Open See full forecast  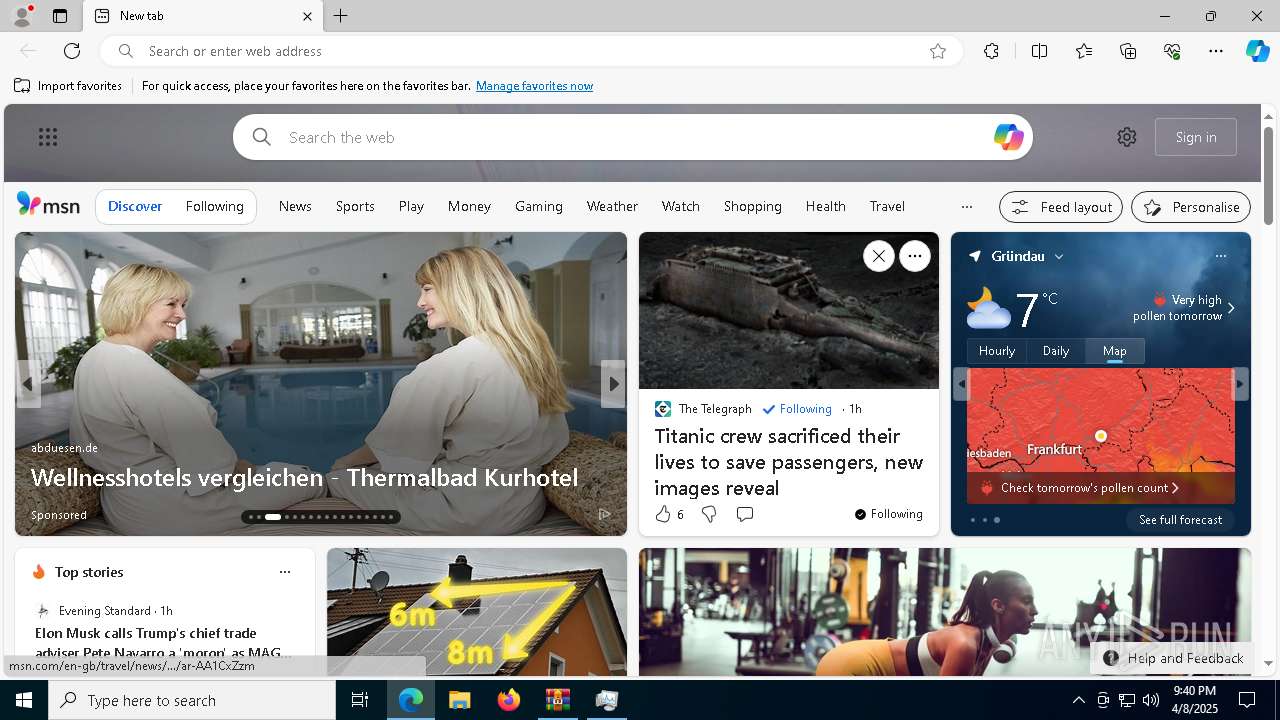tap(1180, 520)
